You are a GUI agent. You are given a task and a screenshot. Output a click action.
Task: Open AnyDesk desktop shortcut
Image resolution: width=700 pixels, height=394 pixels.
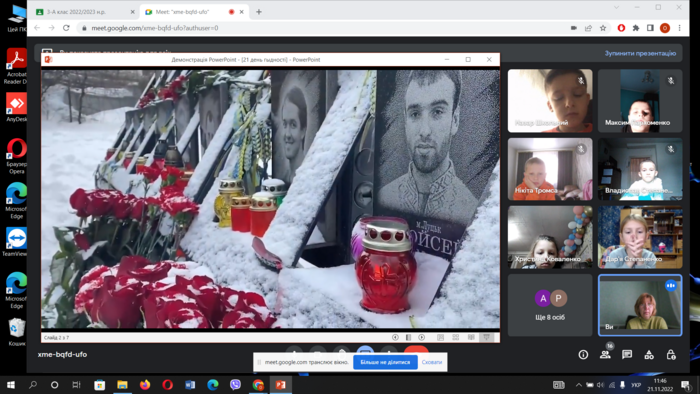(16, 107)
